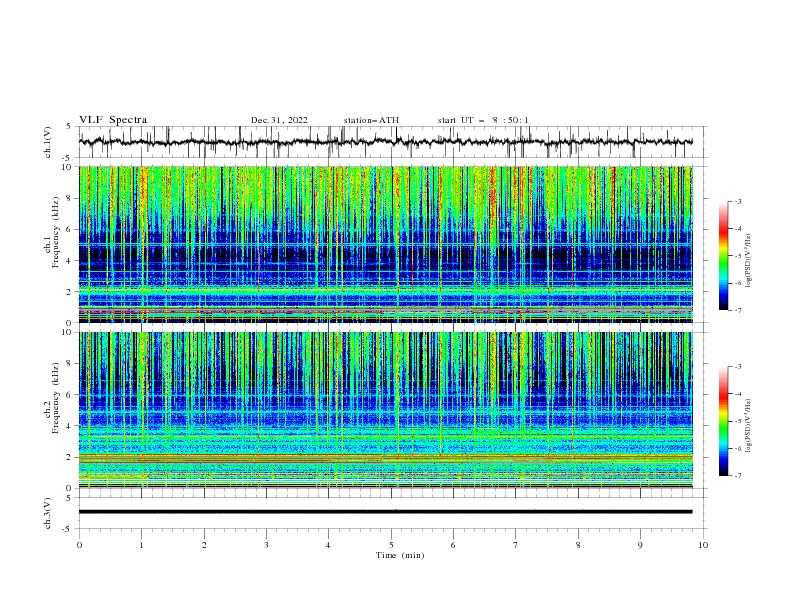
Task: Click time axis tick label "3"
Action: [x=266, y=545]
